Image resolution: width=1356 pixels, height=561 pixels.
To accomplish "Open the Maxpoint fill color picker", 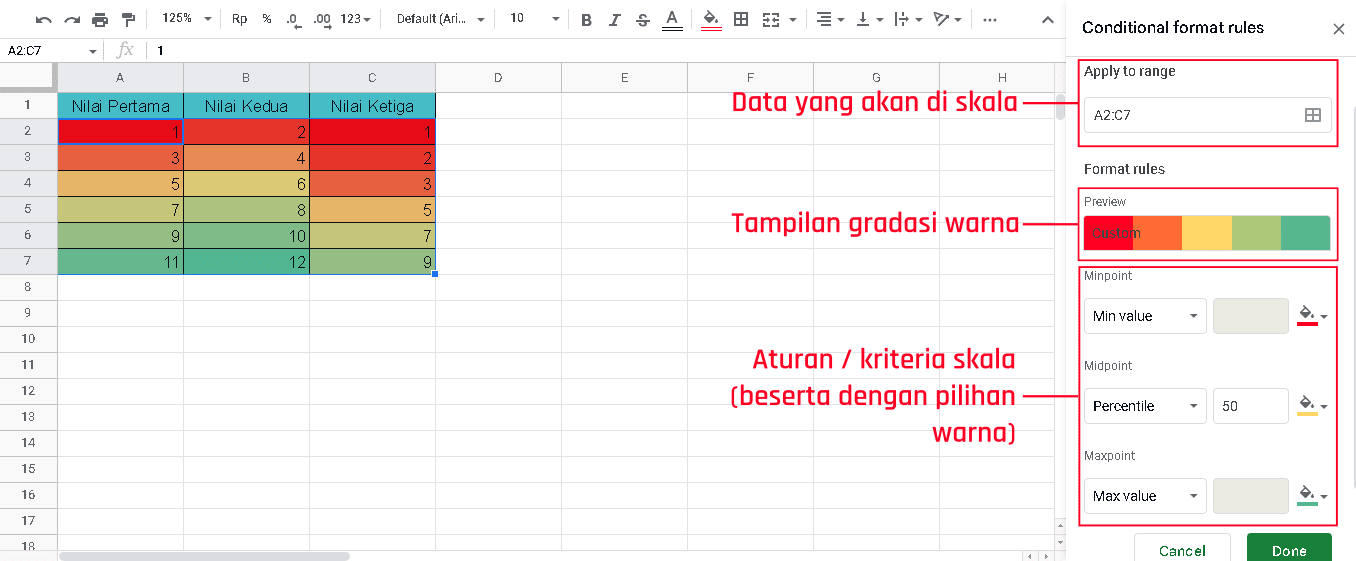I will click(1312, 496).
